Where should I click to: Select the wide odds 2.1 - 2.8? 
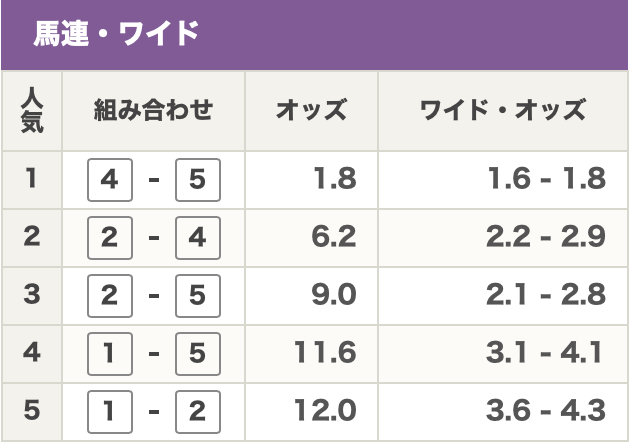click(x=546, y=296)
